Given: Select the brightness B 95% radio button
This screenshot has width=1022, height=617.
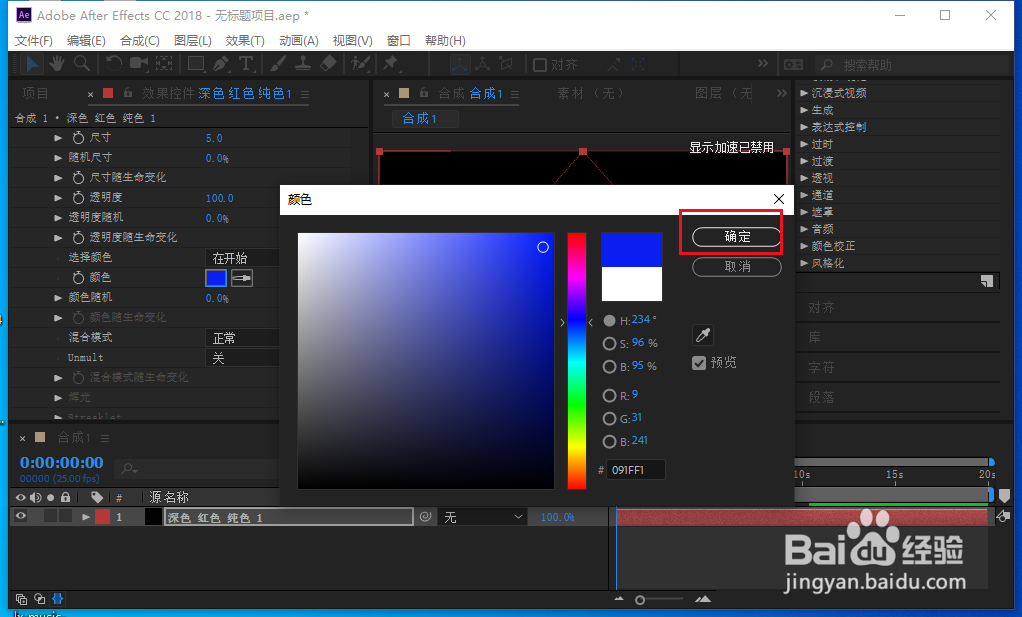Looking at the screenshot, I should pyautogui.click(x=609, y=367).
